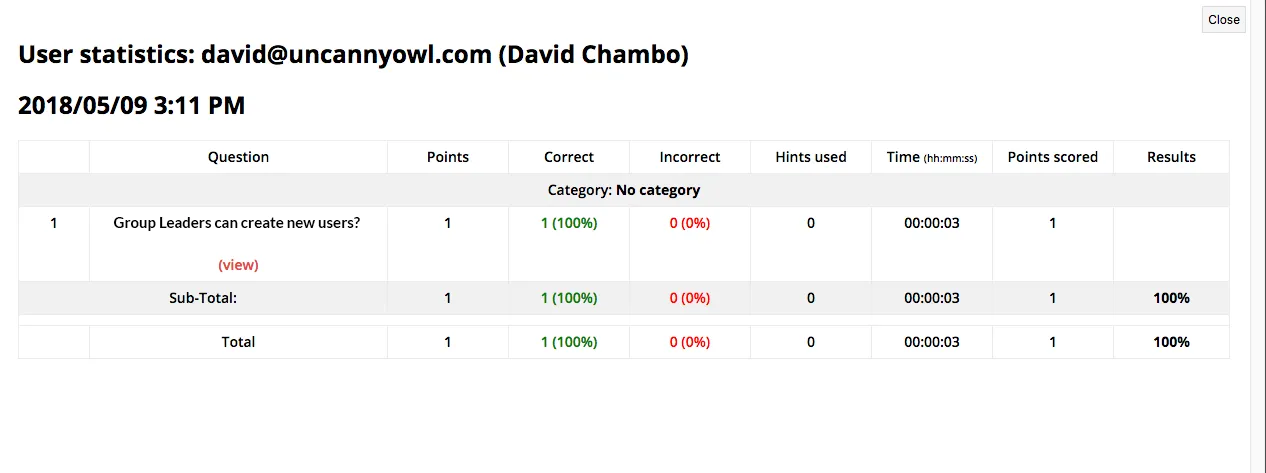Screen dimensions: 1266x473
Task: Click the Close button
Action: click(1223, 20)
